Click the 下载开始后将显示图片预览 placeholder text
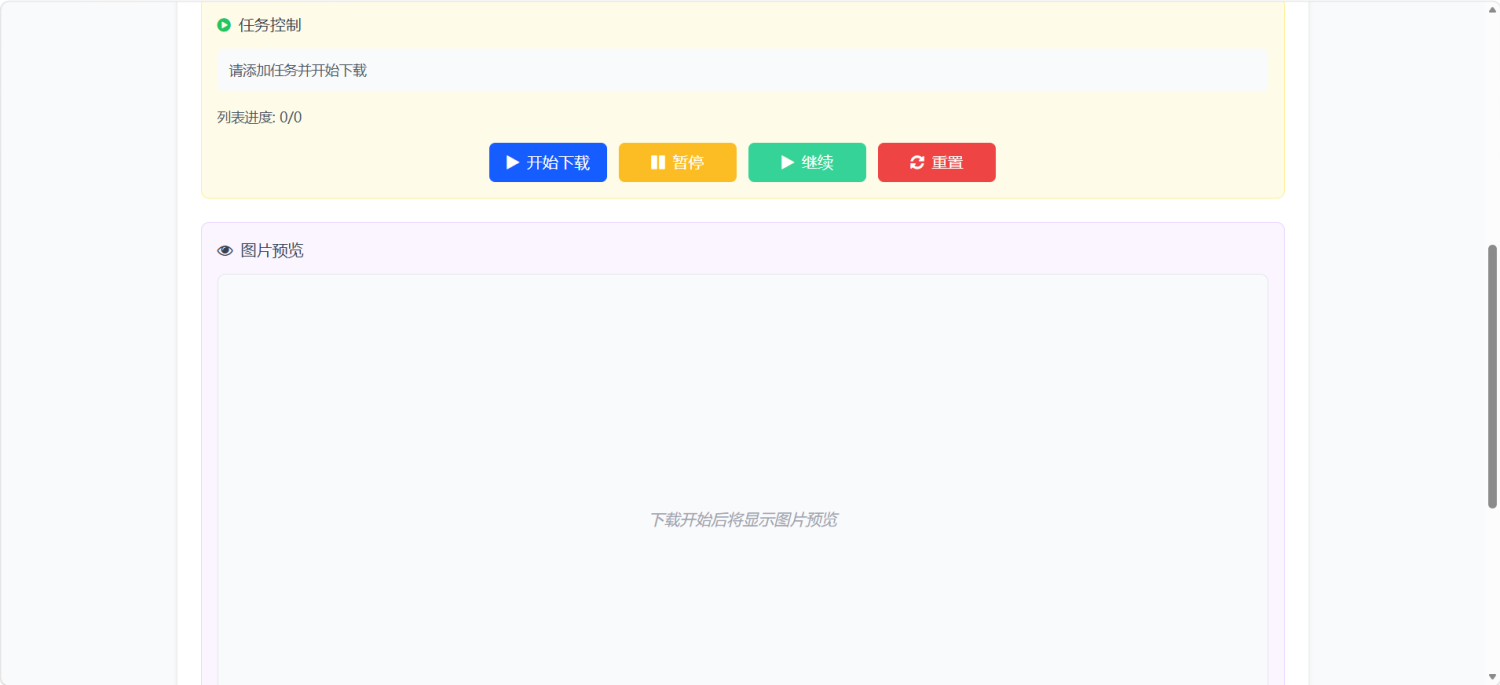 point(743,520)
